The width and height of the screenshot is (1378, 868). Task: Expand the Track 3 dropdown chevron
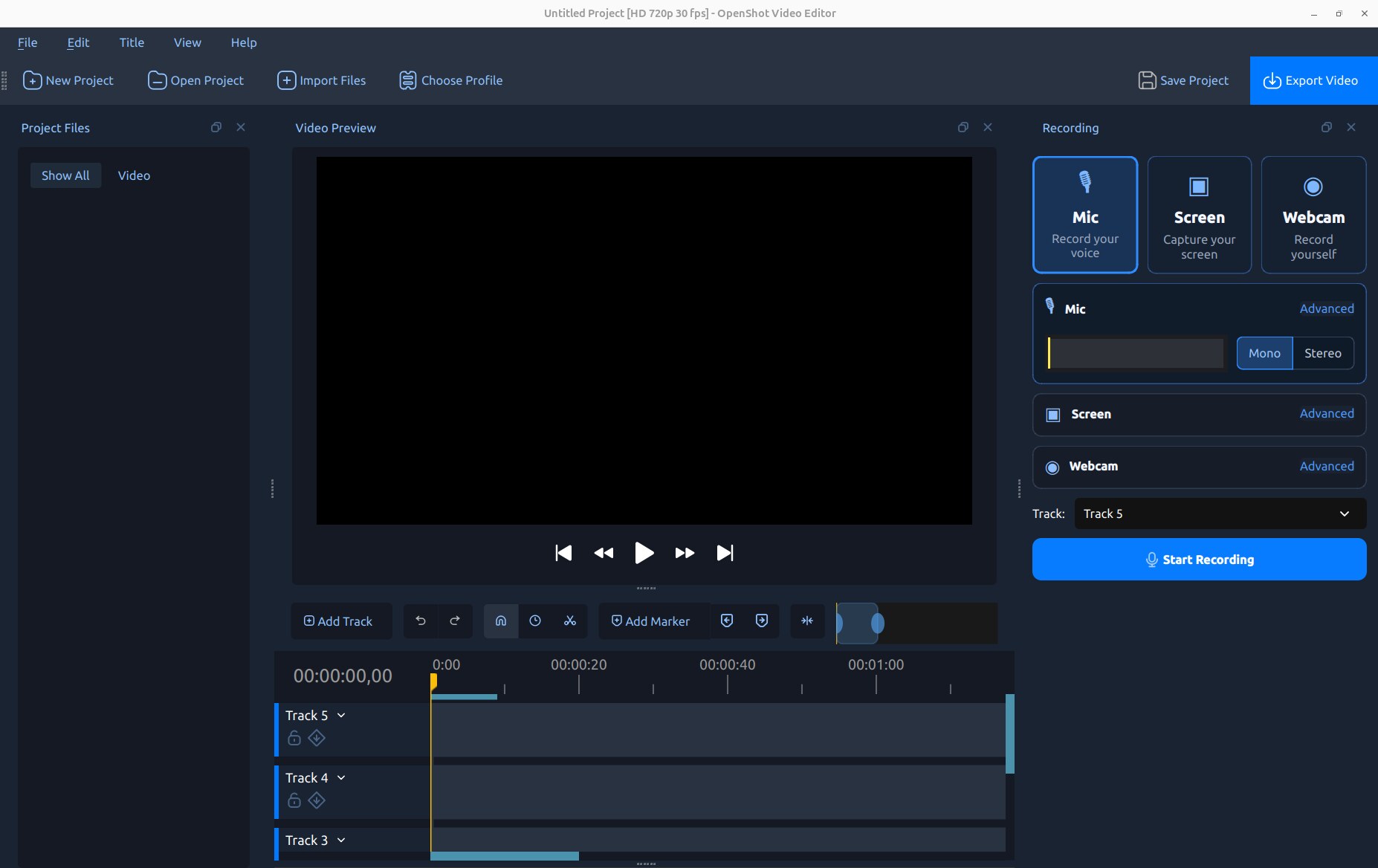tap(341, 841)
